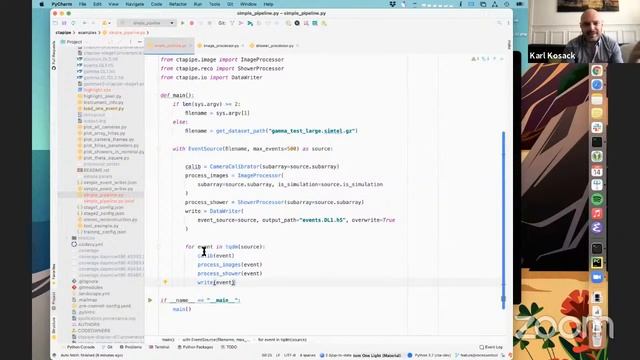Image resolution: width=640 pixels, height=360 pixels.
Task: Select the simple_pipeline.py editor tab
Action: tap(169, 46)
